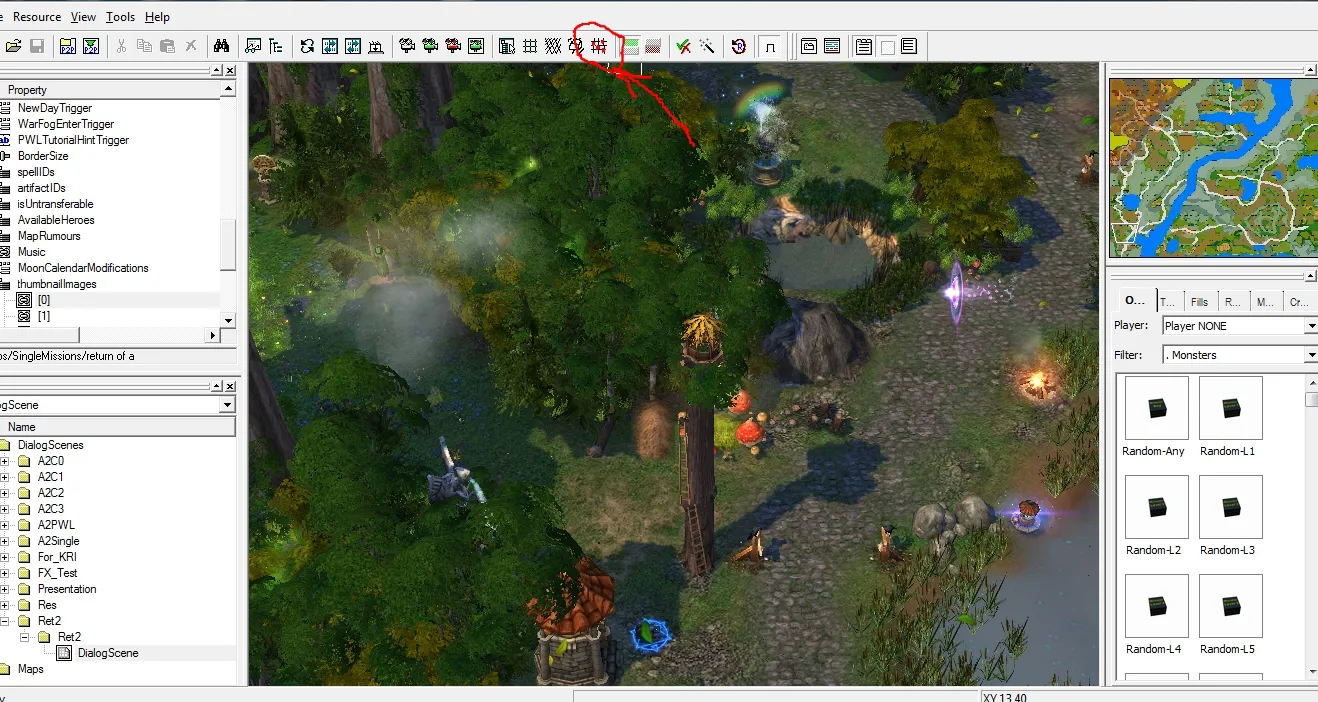Image resolution: width=1318 pixels, height=702 pixels.
Task: Click the yellow P2P toolbar icon
Action: (68, 46)
